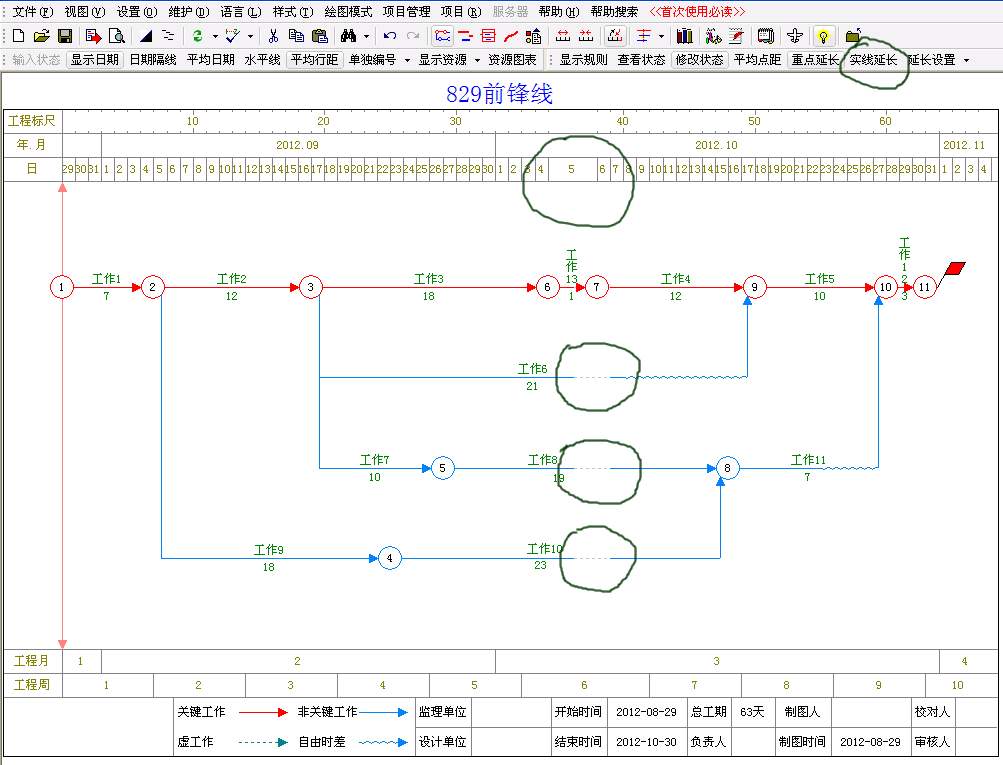Undo the last action with the undo arrow
The image size is (1003, 765).
coord(390,36)
